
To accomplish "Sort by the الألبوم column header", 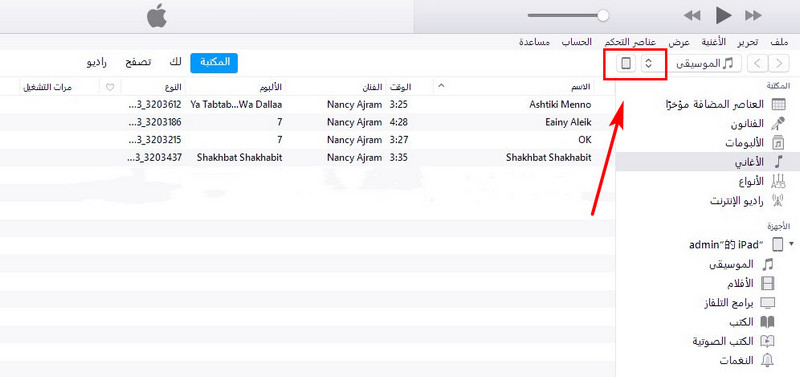I will point(271,87).
